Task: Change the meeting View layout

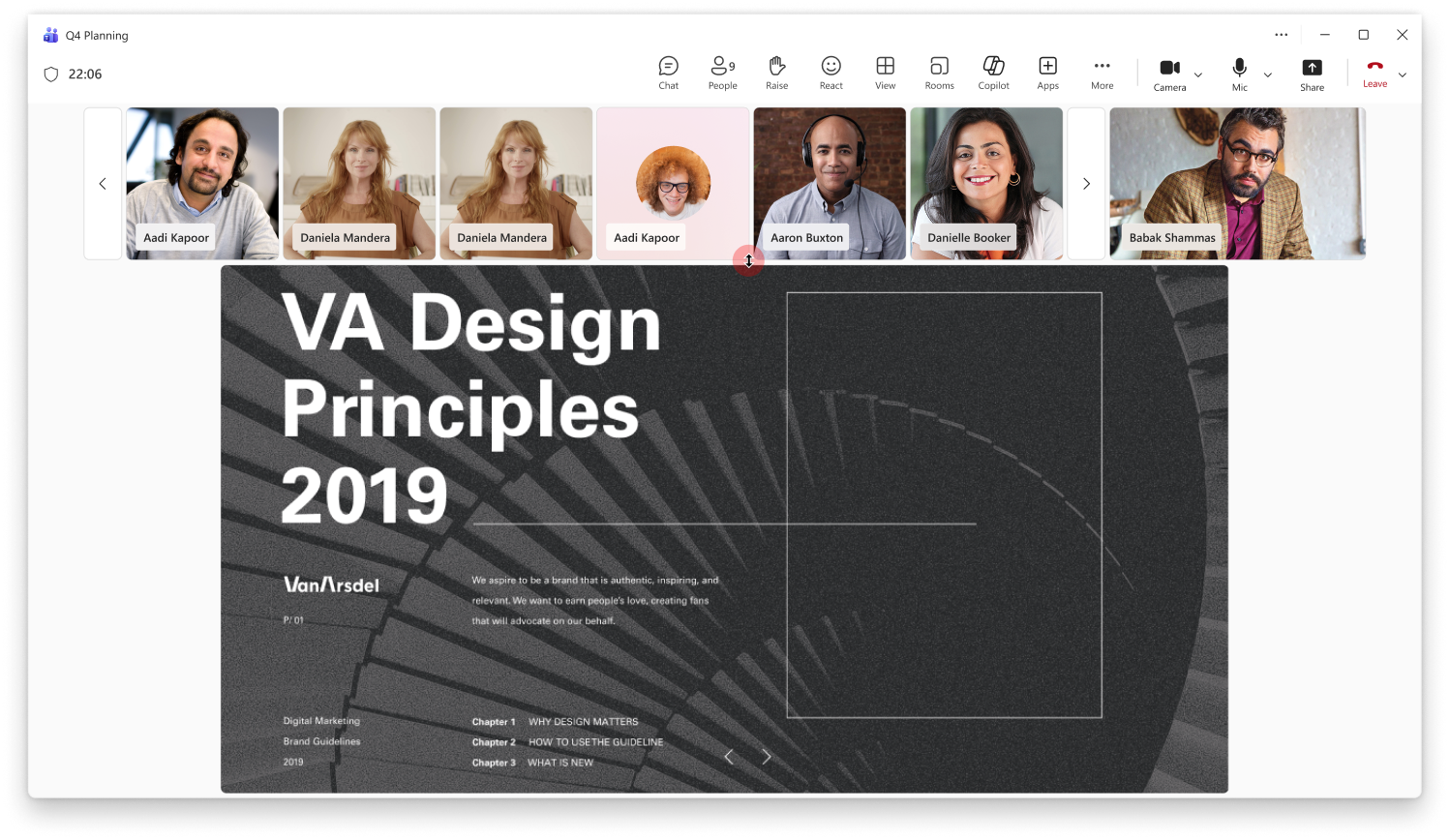Action: coord(885,73)
